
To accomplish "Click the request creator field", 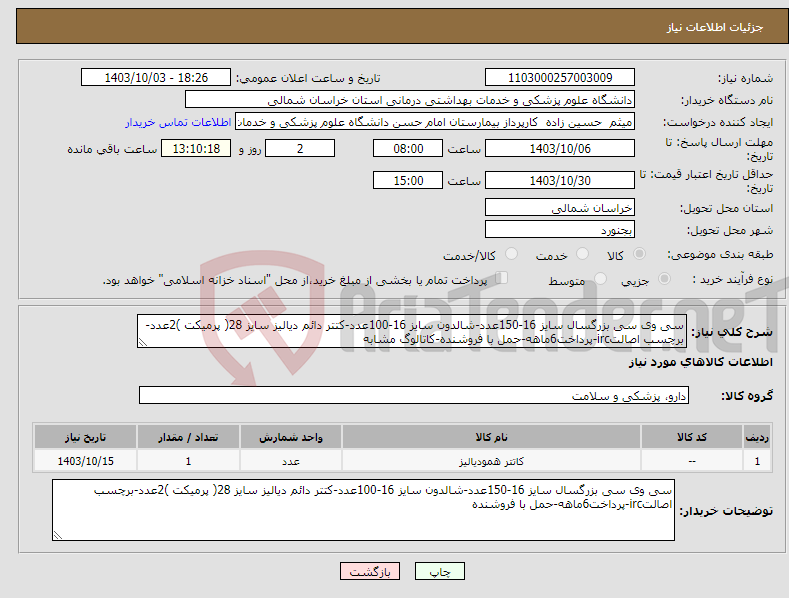I will 435,122.
